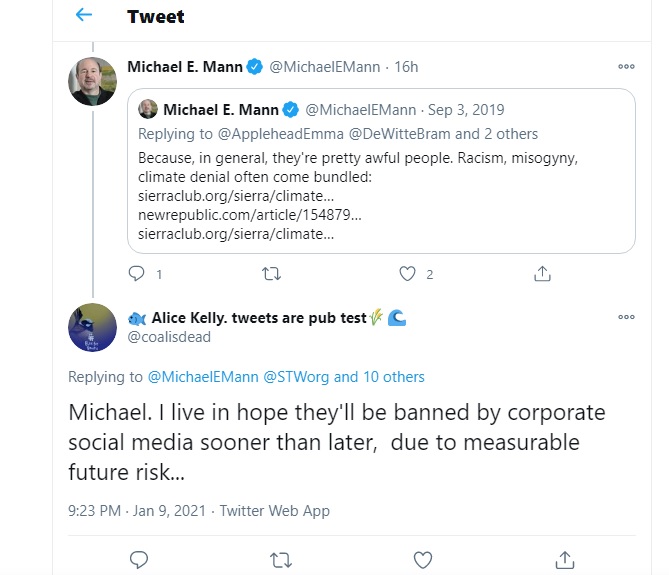Retweet Alice Kelly's tweet
Screen dimensions: 669x575
tap(282, 558)
